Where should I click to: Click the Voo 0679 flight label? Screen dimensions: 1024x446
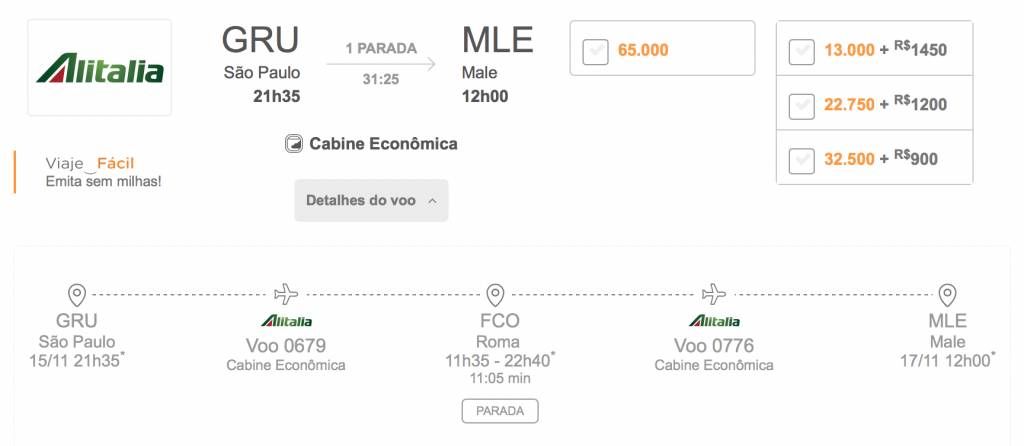[286, 345]
